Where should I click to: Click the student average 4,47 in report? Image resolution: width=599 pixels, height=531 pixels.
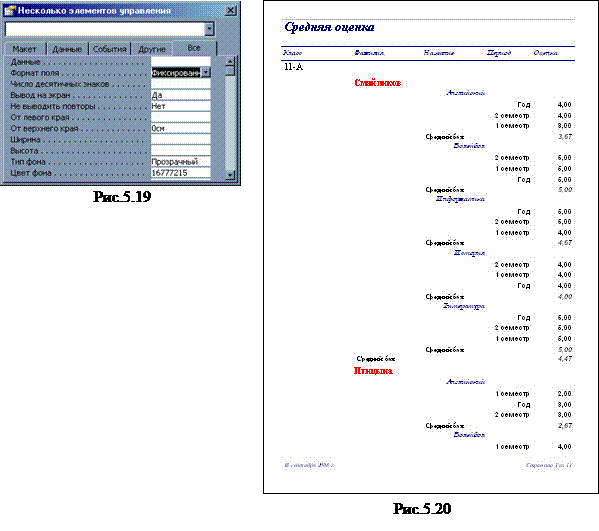565,359
